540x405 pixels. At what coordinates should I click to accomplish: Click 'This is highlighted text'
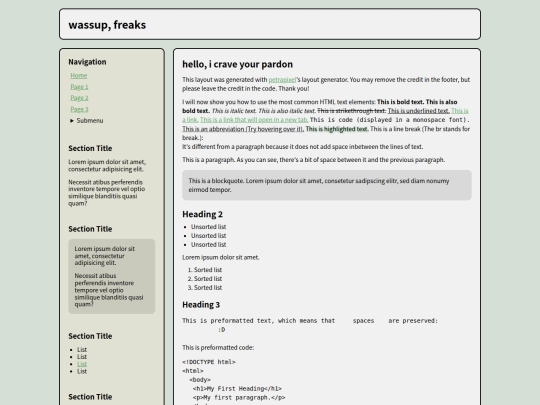337,129
